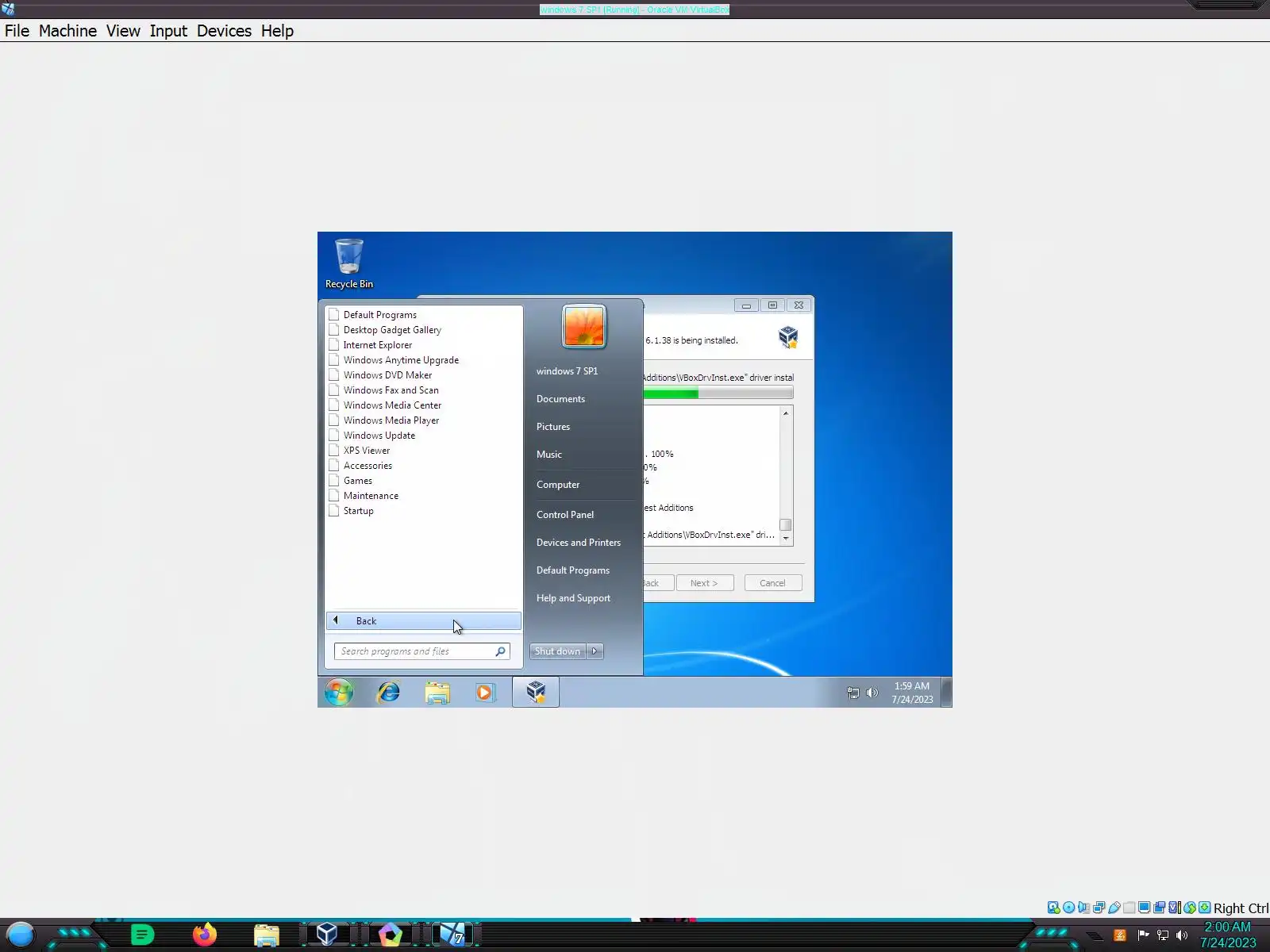This screenshot has height=952, width=1270.
Task: Click the keyboard capture green arrow icon
Action: [1205, 908]
